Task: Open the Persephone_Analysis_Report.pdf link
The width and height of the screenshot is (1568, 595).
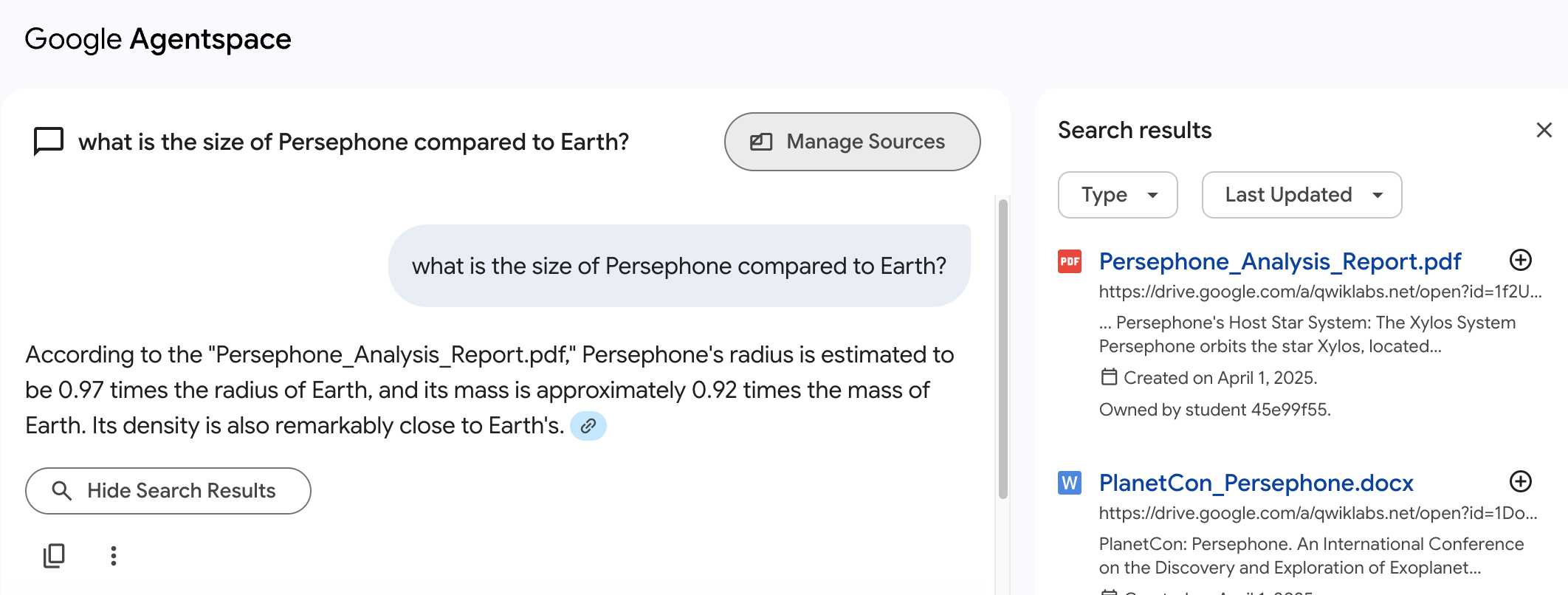Action: point(1280,261)
